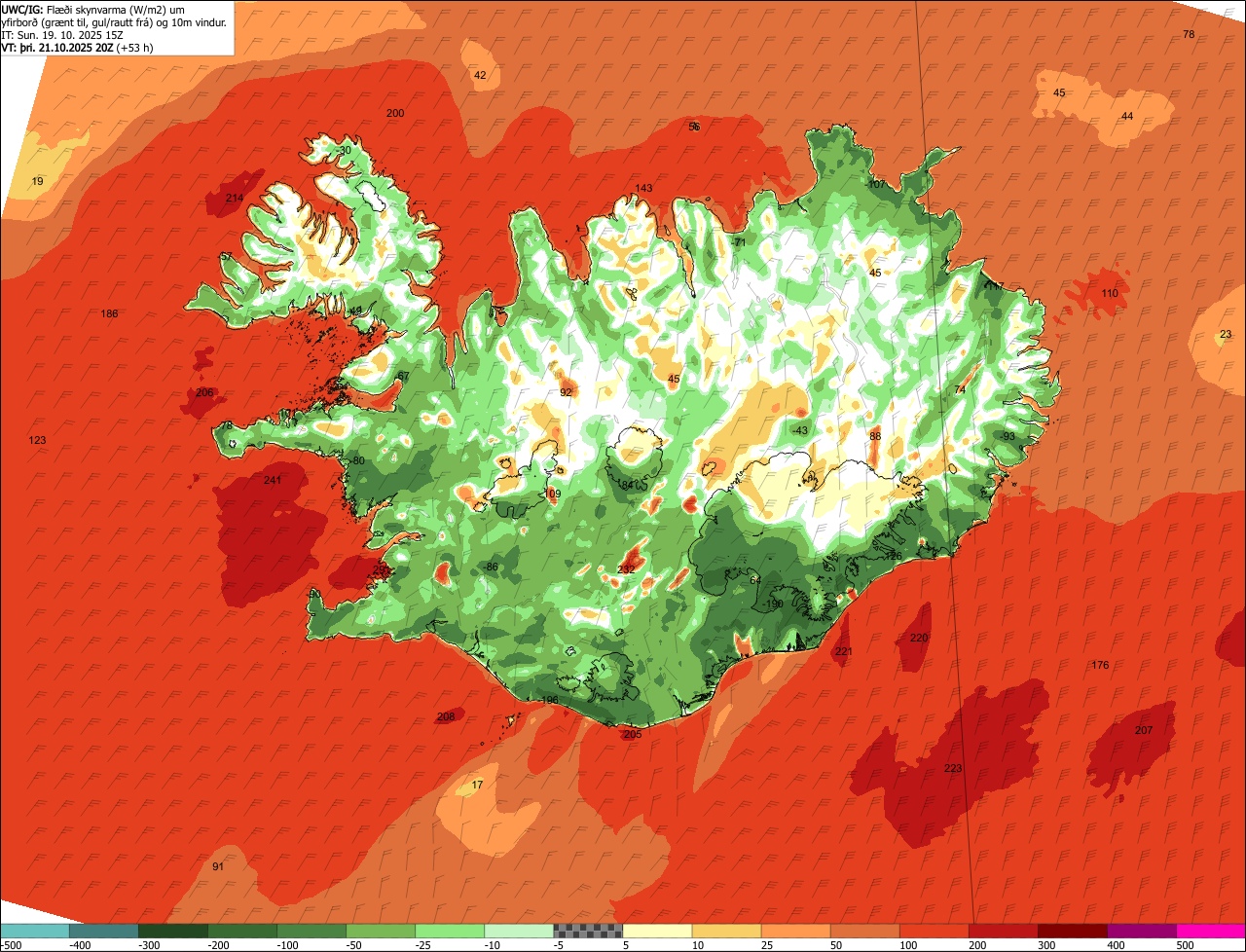Click the map value '23'
This screenshot has width=1246, height=952.
click(1226, 335)
